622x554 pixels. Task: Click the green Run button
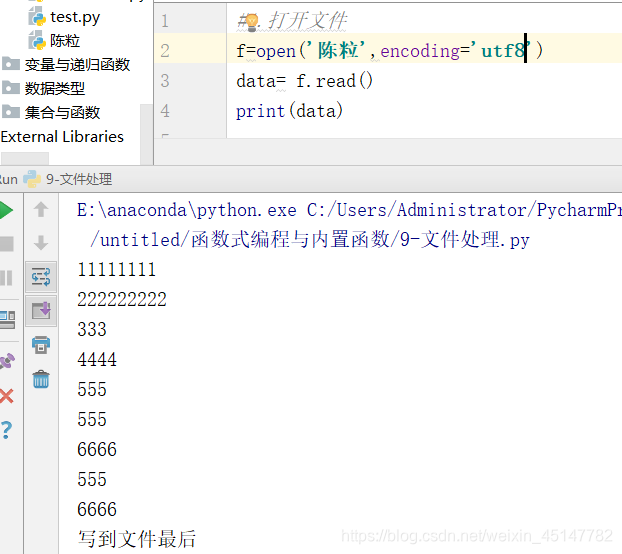click(x=6, y=210)
